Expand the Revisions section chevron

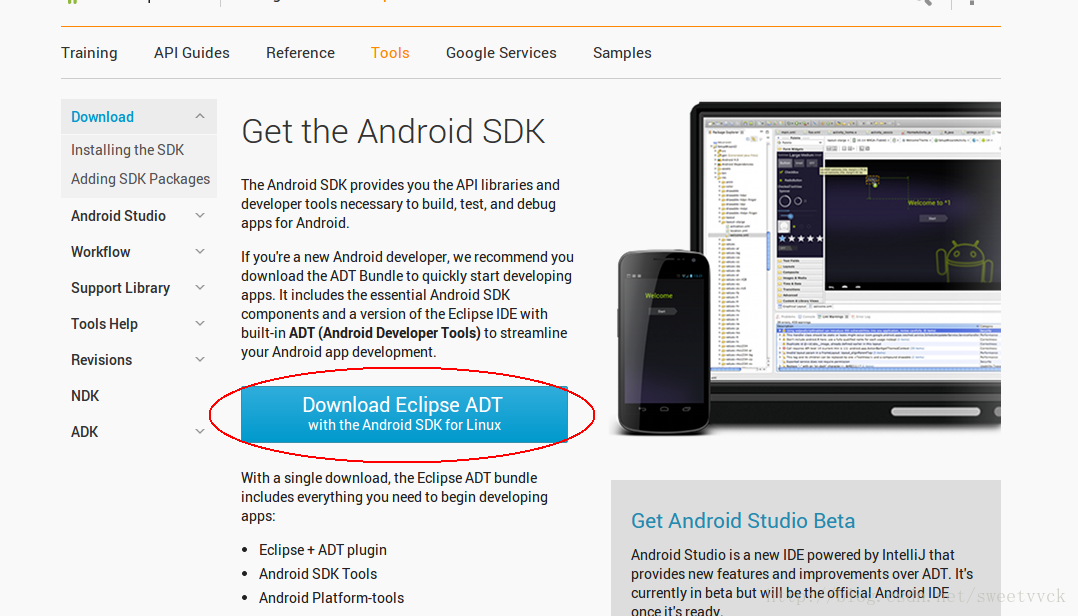(200, 359)
